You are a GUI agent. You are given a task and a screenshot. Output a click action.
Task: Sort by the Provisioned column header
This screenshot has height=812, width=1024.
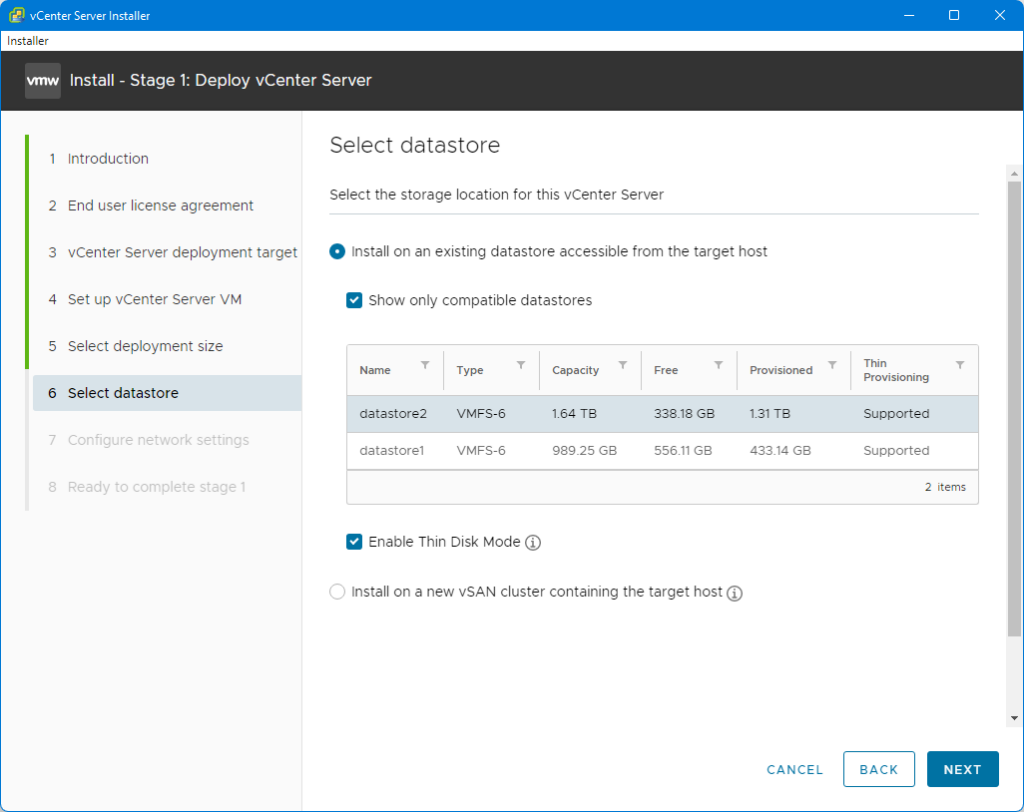click(781, 370)
